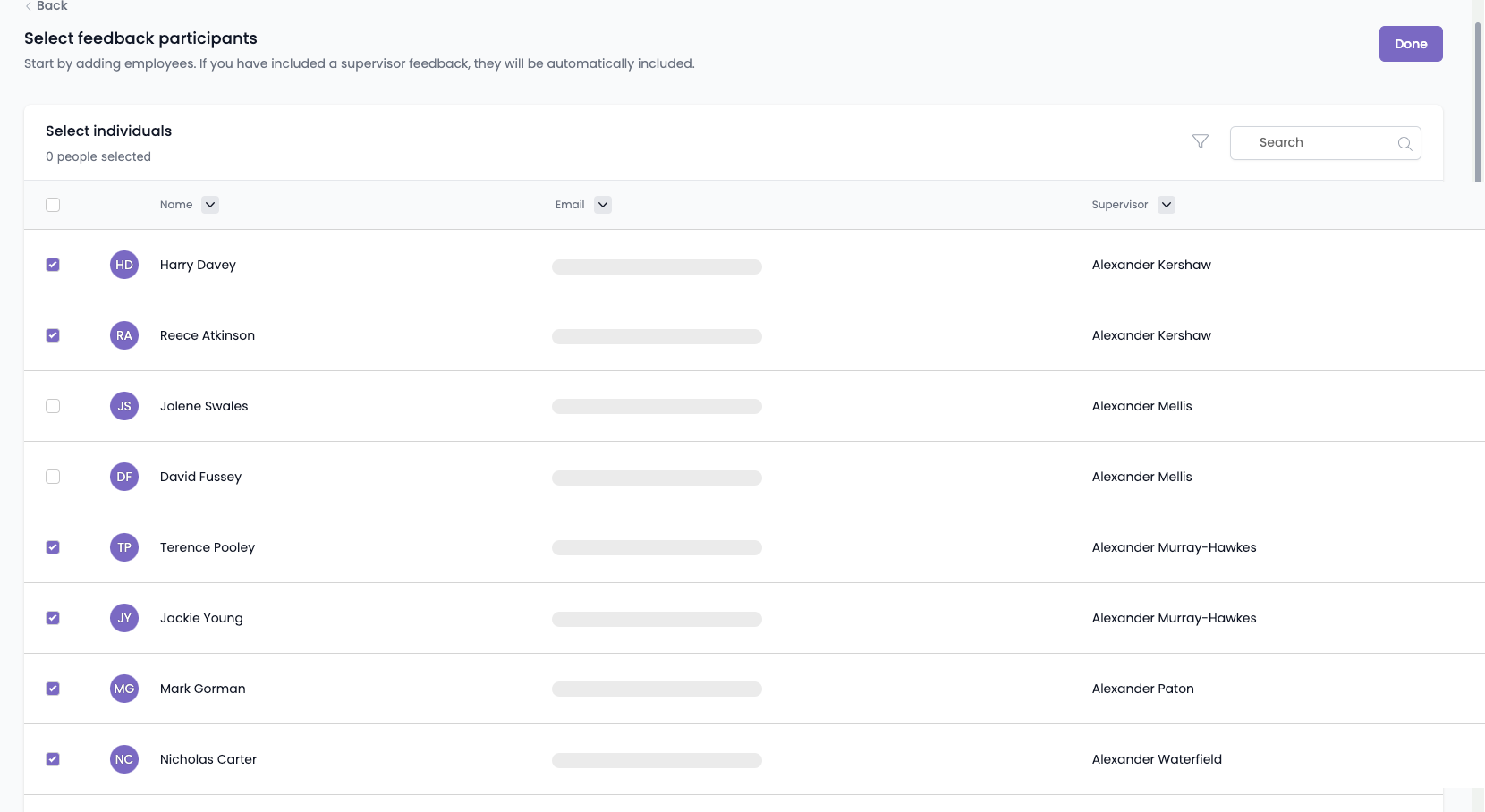Image resolution: width=1485 pixels, height=812 pixels.
Task: Click the Email column header label
Action: tap(570, 205)
